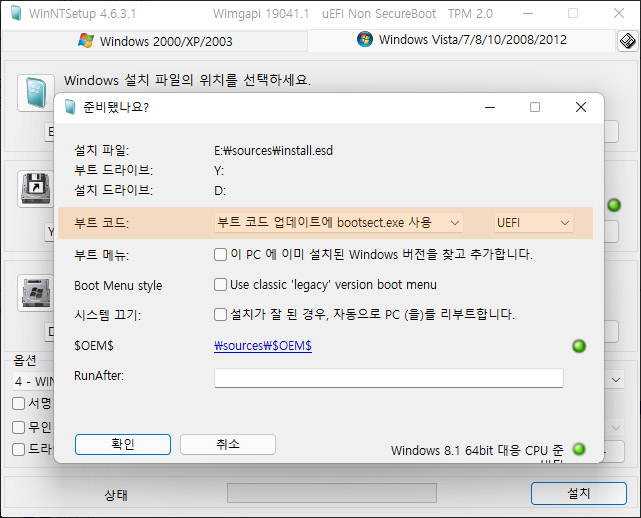The height and width of the screenshot is (518, 641).
Task: Switch to the Windows Vista/7/8/10/2008/2012 tab
Action: [x=462, y=40]
